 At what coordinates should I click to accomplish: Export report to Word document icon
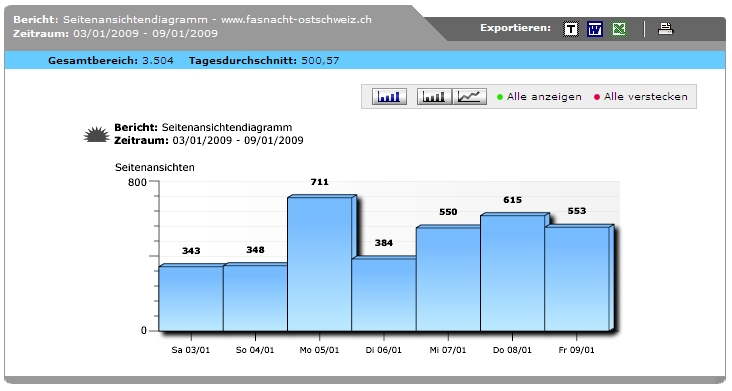pos(595,29)
